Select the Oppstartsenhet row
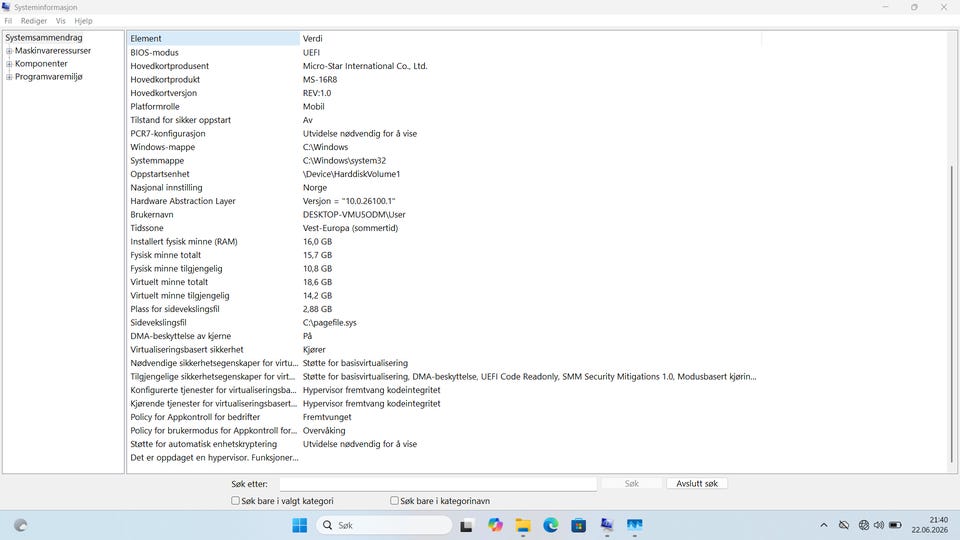 click(x=444, y=174)
